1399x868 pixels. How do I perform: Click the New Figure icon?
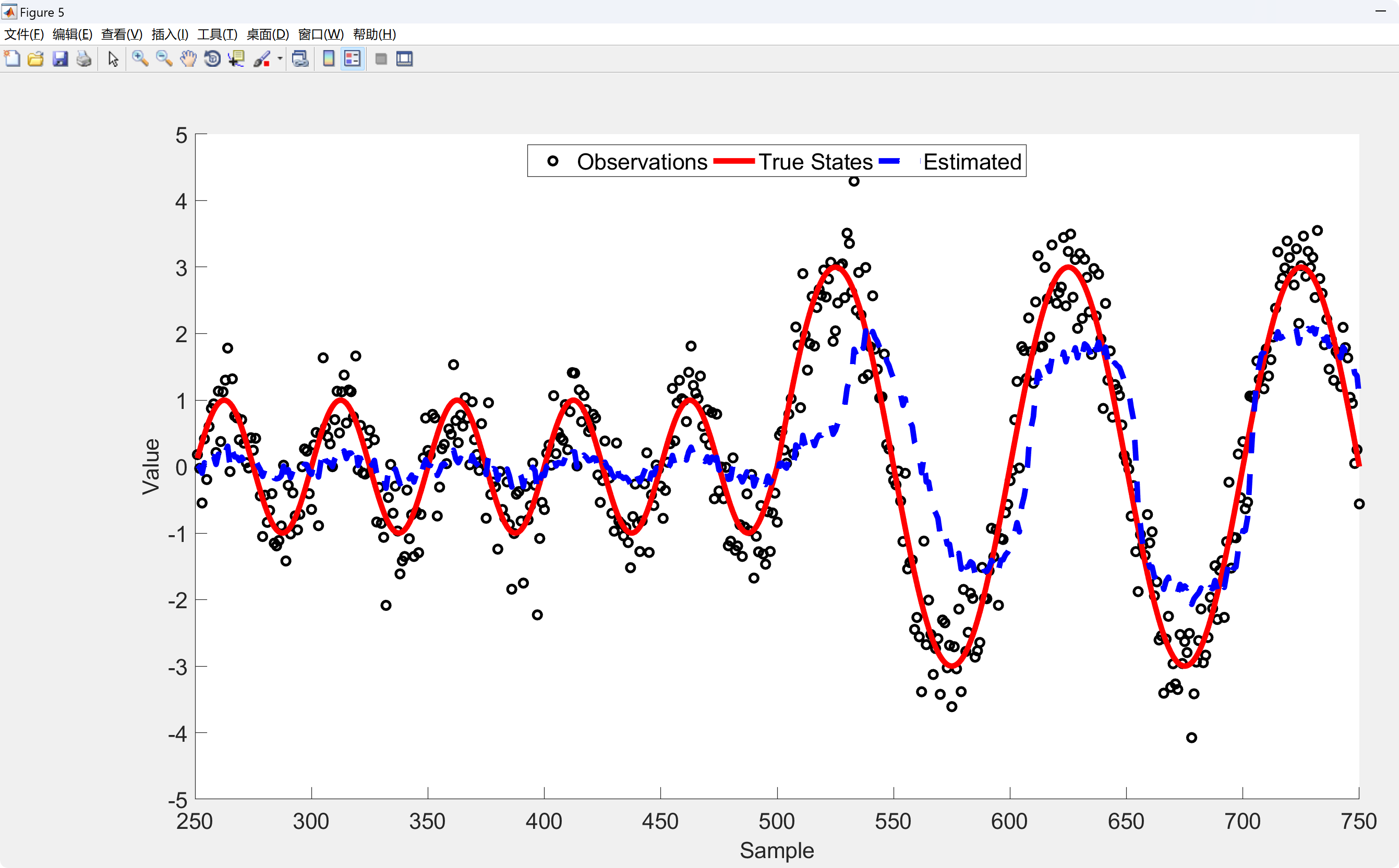(x=12, y=58)
